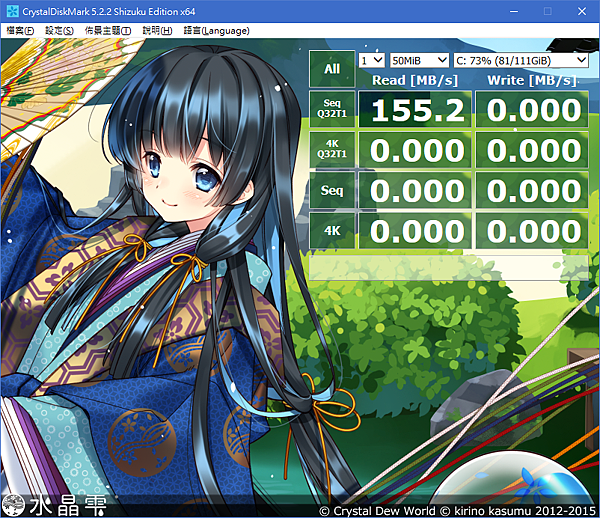Click the Read [MB/s] column header
The height and width of the screenshot is (518, 600).
pos(415,80)
